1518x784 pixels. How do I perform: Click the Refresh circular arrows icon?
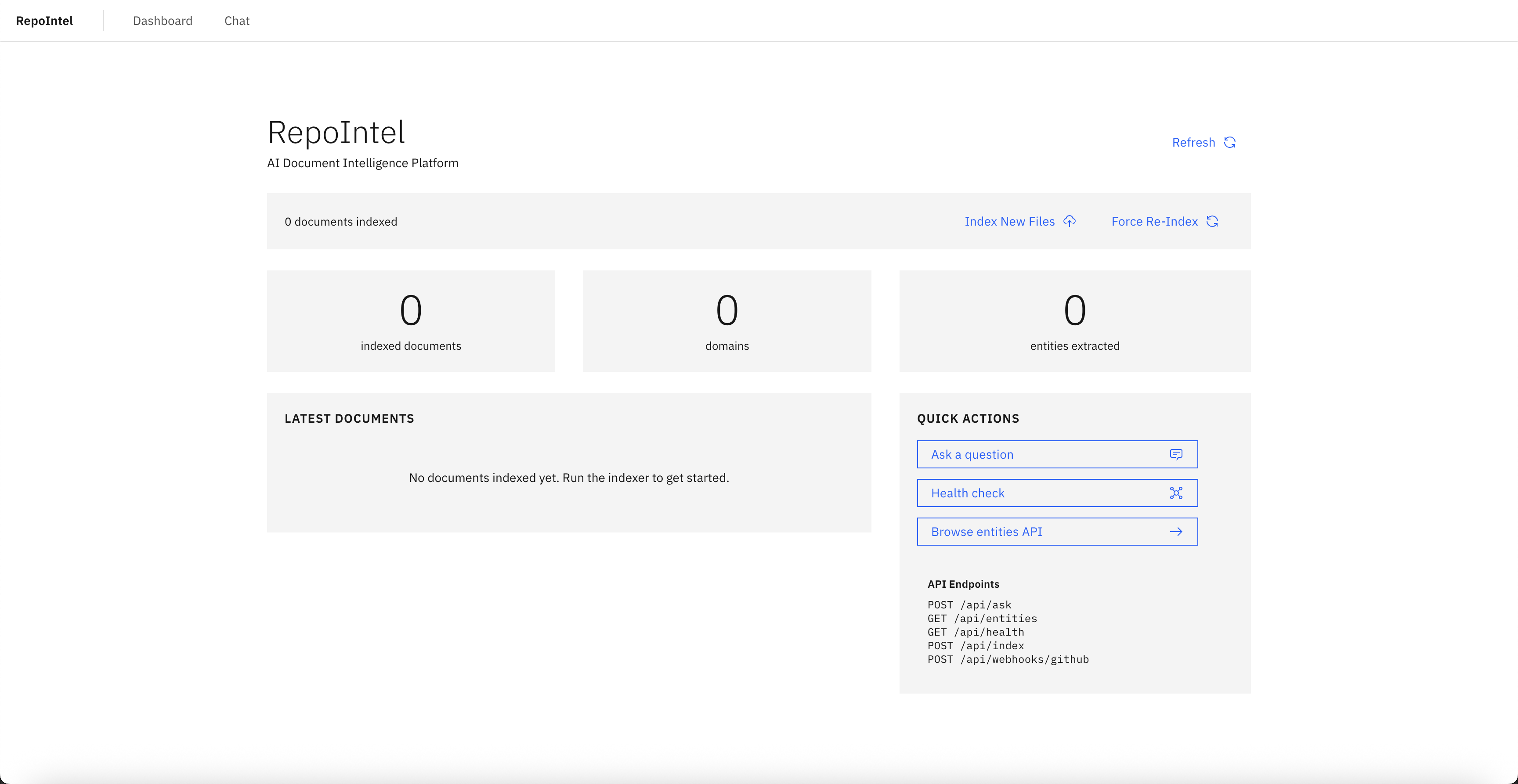pyautogui.click(x=1230, y=142)
